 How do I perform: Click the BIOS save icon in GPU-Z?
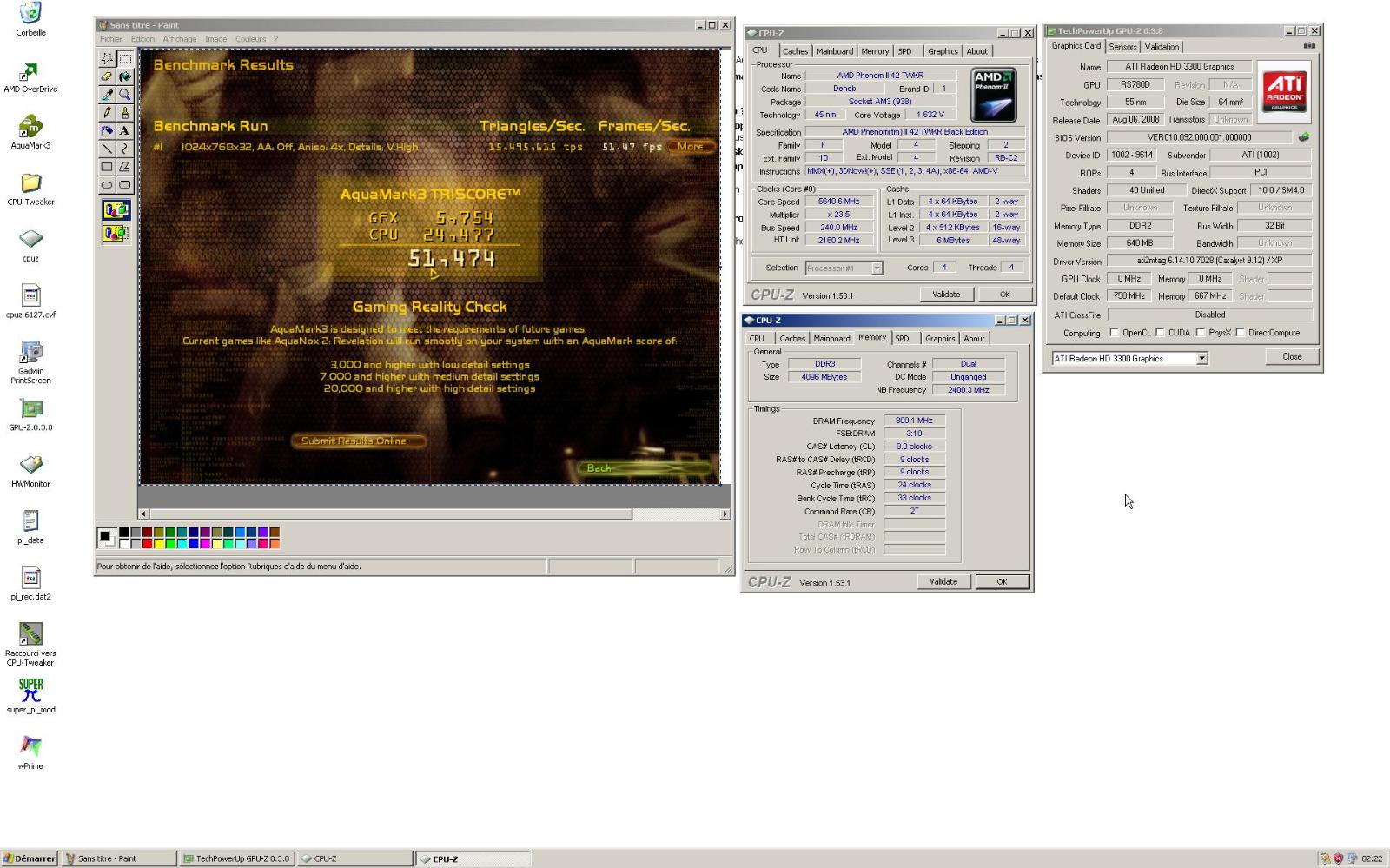pyautogui.click(x=1304, y=137)
